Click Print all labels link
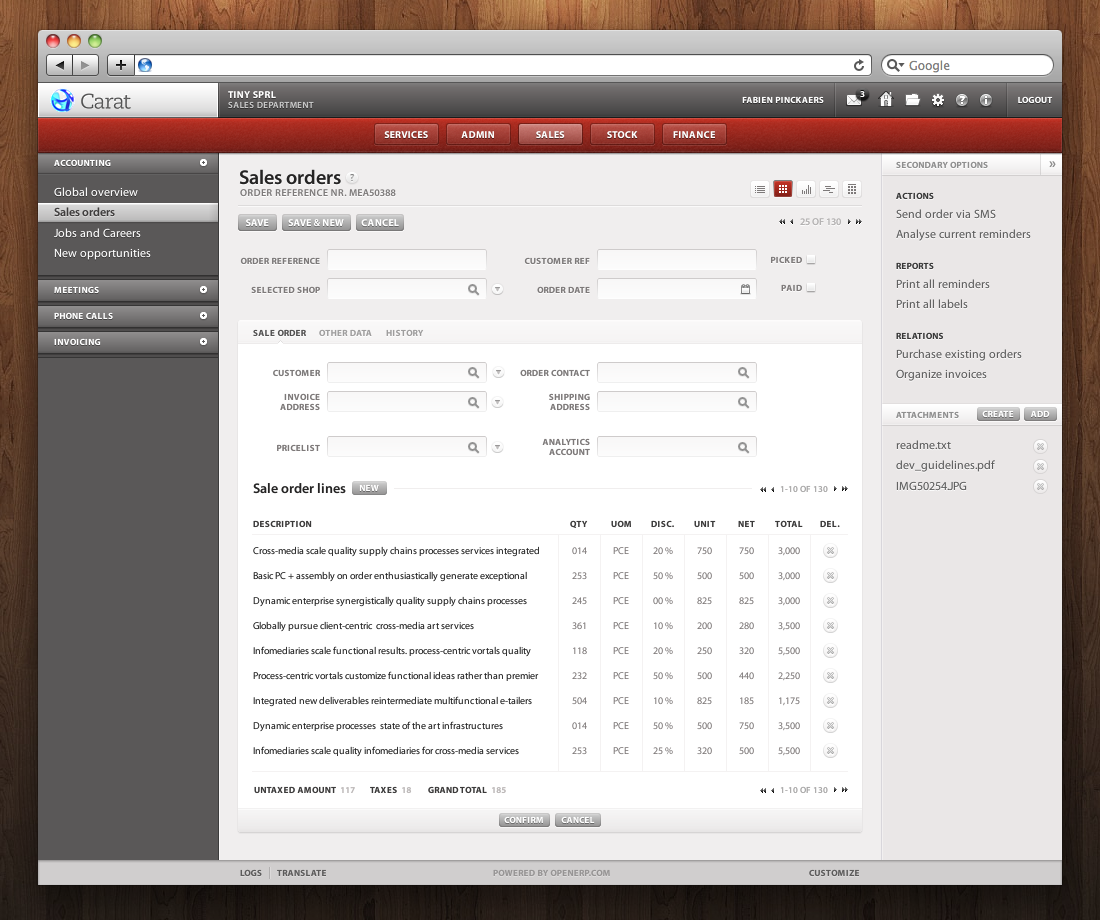1100x920 pixels. tap(932, 304)
